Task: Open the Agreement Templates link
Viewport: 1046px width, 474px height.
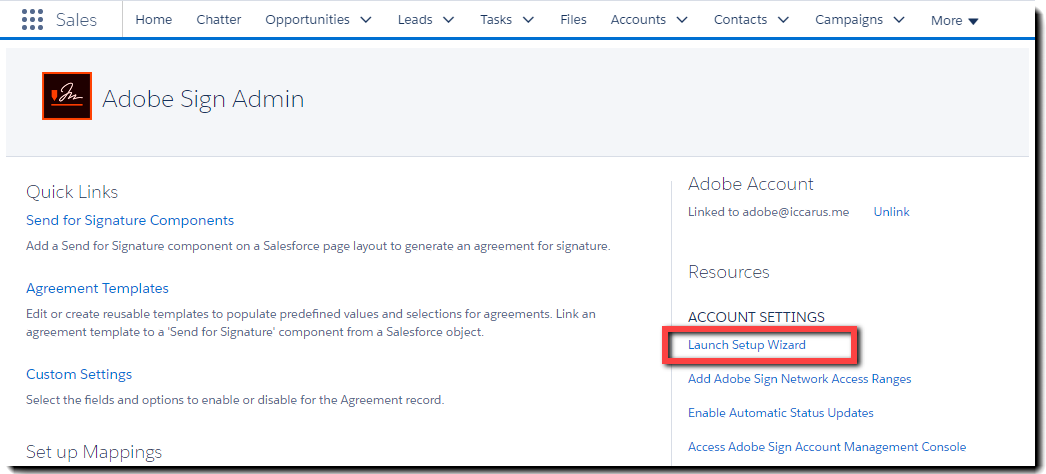Action: click(97, 288)
